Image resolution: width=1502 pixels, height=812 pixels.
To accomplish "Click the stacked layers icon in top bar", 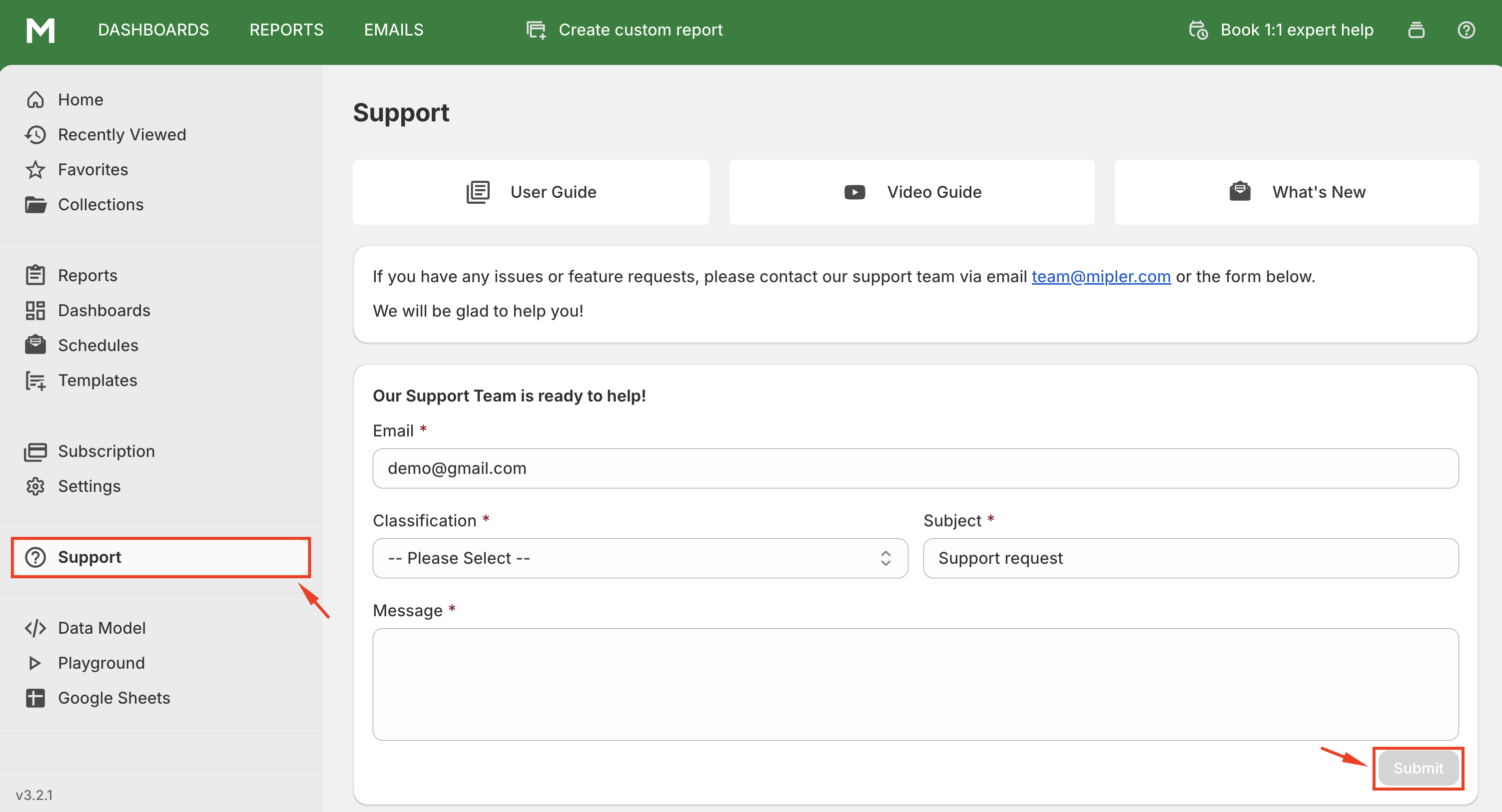I will pos(1416,30).
